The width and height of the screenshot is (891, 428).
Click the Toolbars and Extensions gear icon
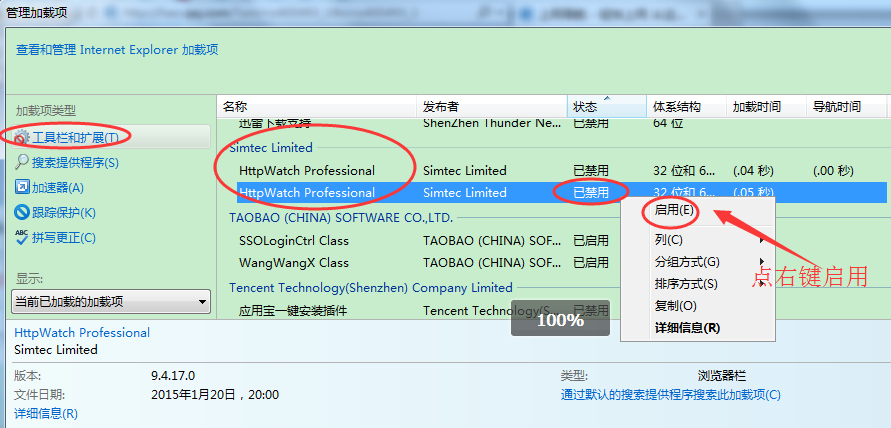tap(22, 137)
